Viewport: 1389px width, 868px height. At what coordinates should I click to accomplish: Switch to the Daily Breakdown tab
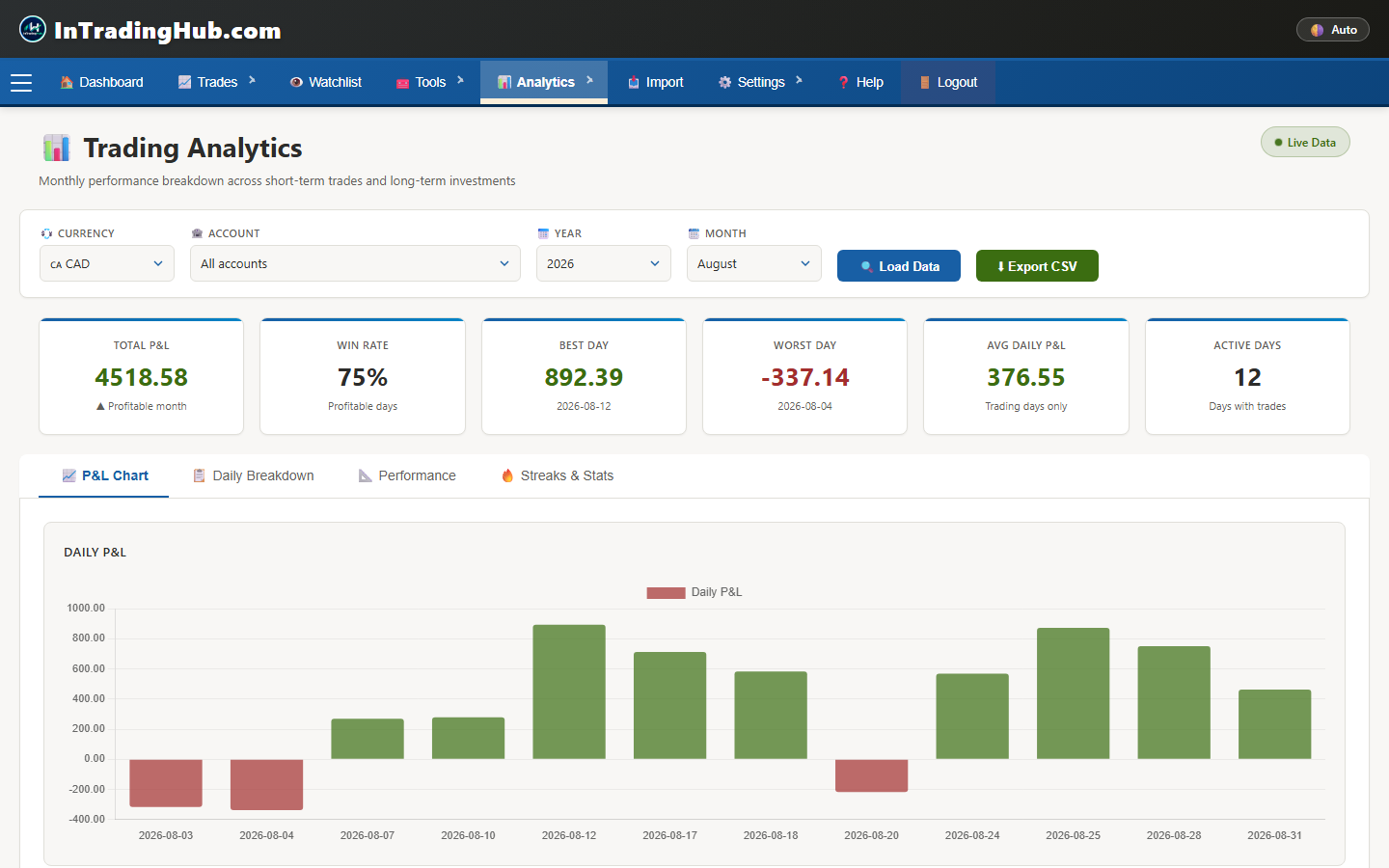click(x=254, y=475)
